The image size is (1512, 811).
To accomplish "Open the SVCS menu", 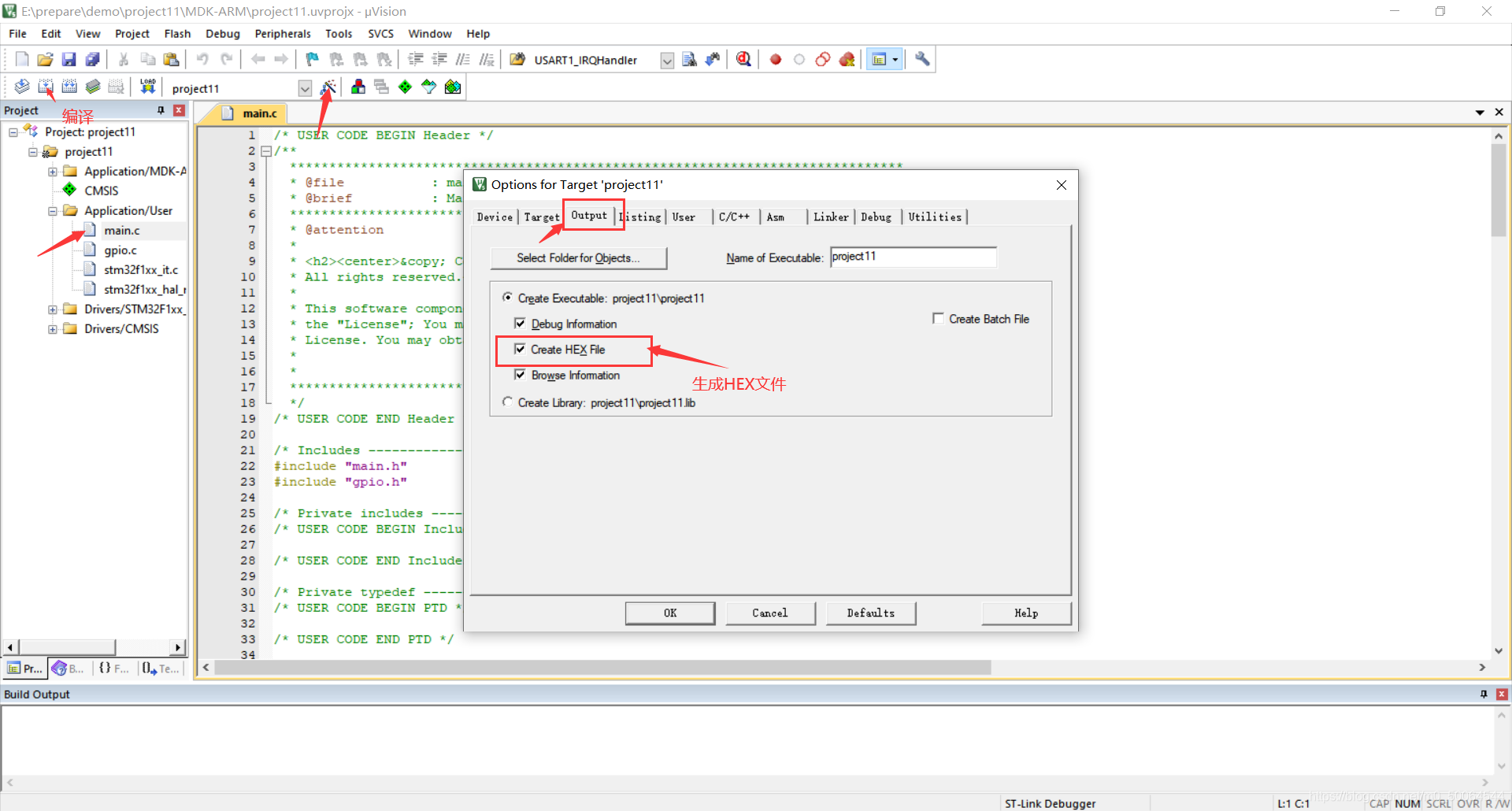I will point(380,34).
